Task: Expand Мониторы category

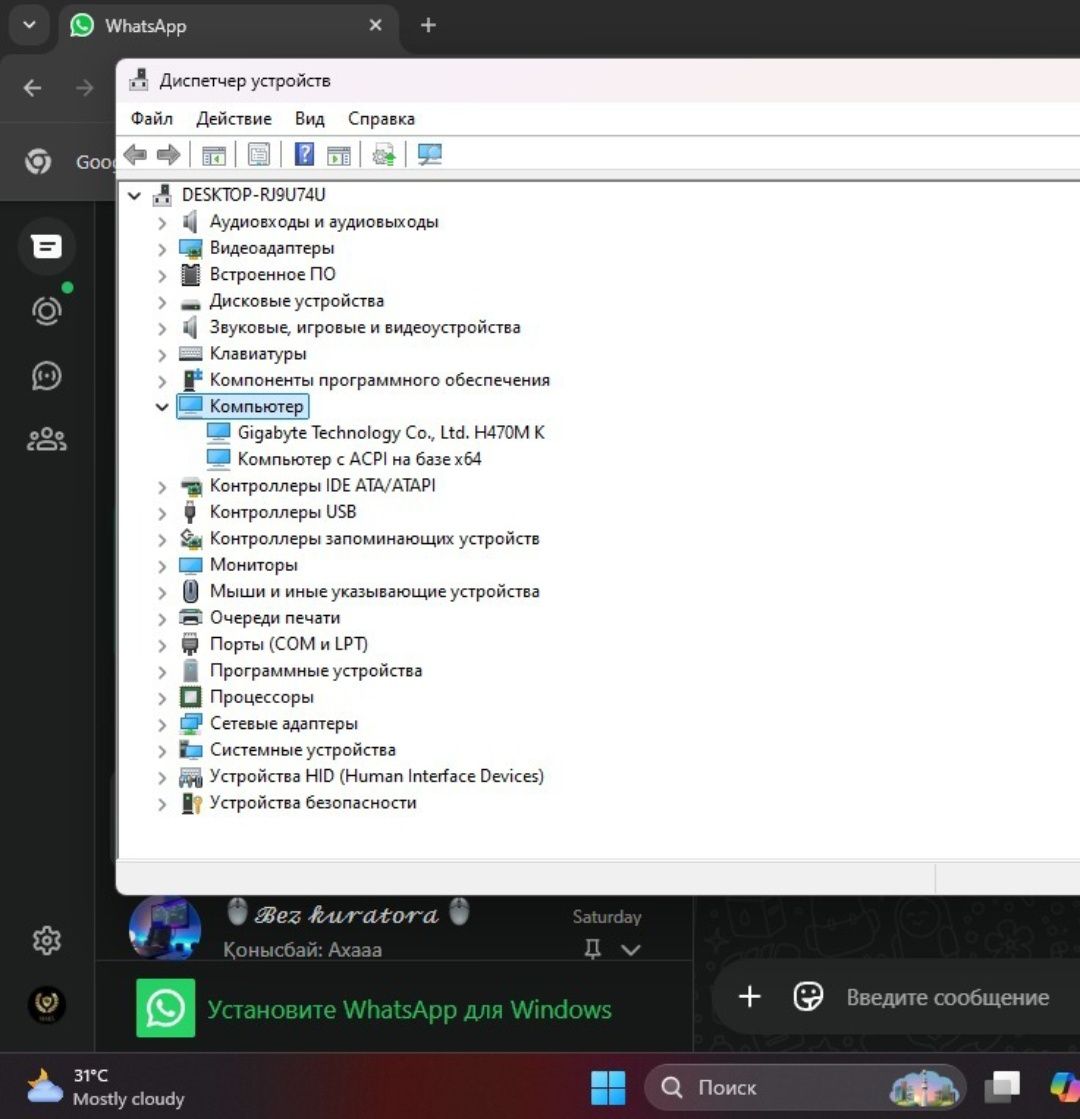Action: (162, 566)
